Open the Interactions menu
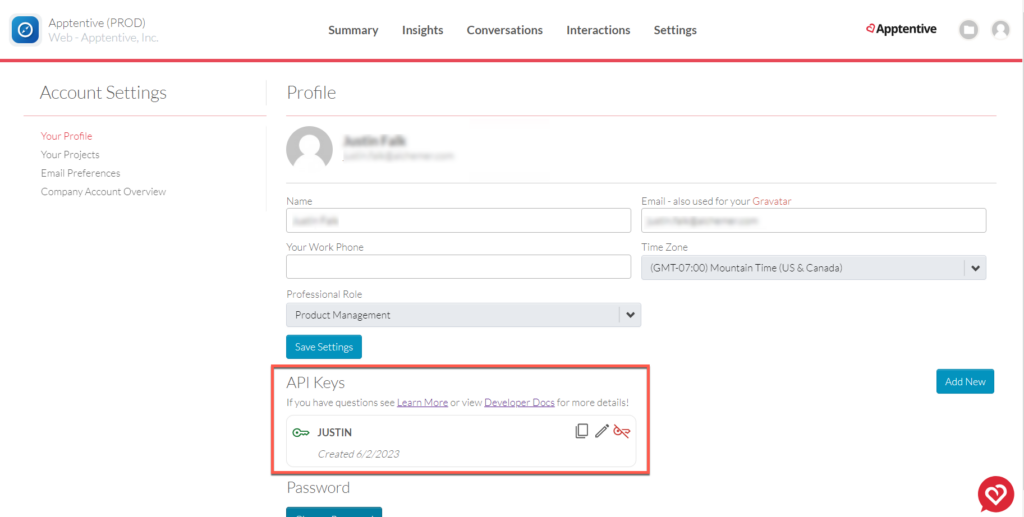This screenshot has height=517, width=1024. 598,30
